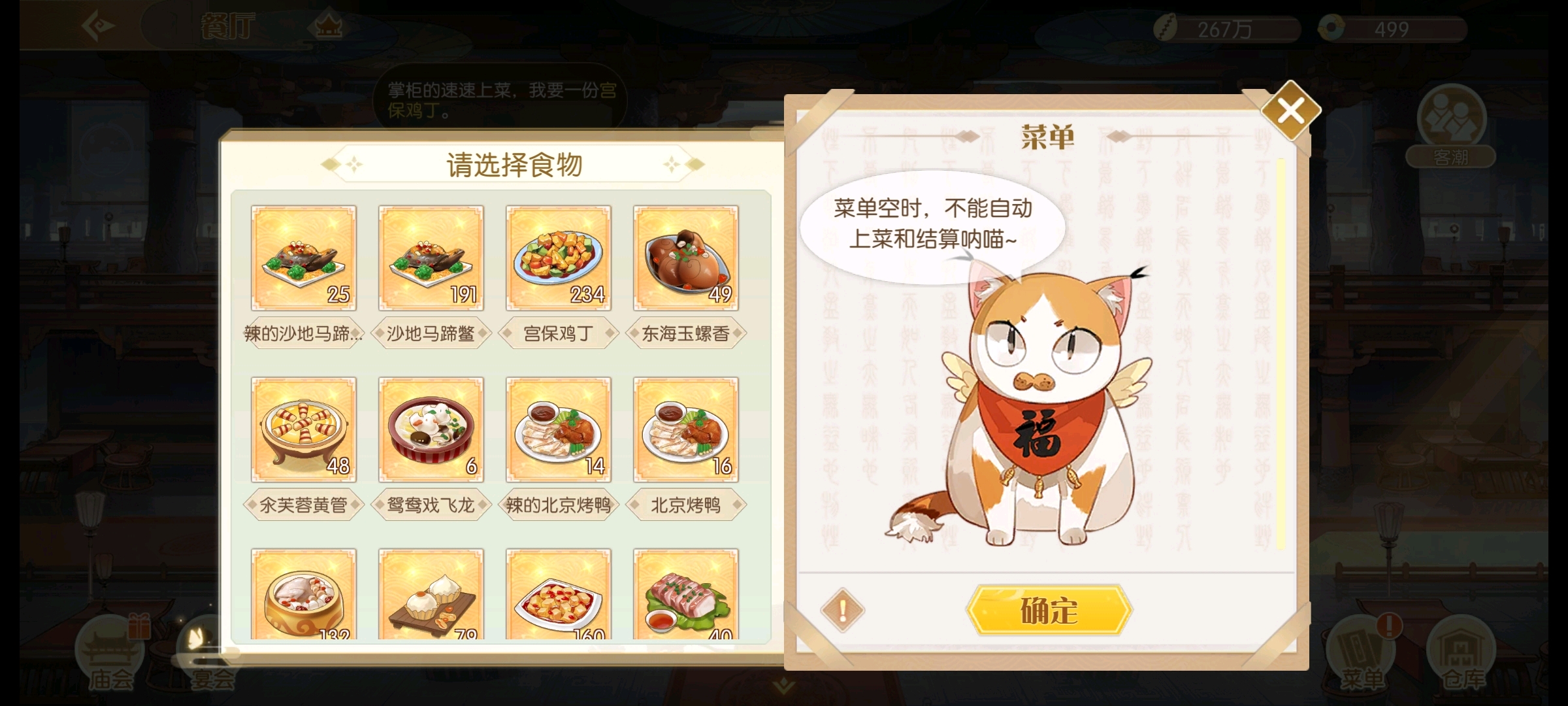Image resolution: width=1568 pixels, height=706 pixels.
Task: Open the exclamation info icon in menu panel
Action: pyautogui.click(x=842, y=611)
